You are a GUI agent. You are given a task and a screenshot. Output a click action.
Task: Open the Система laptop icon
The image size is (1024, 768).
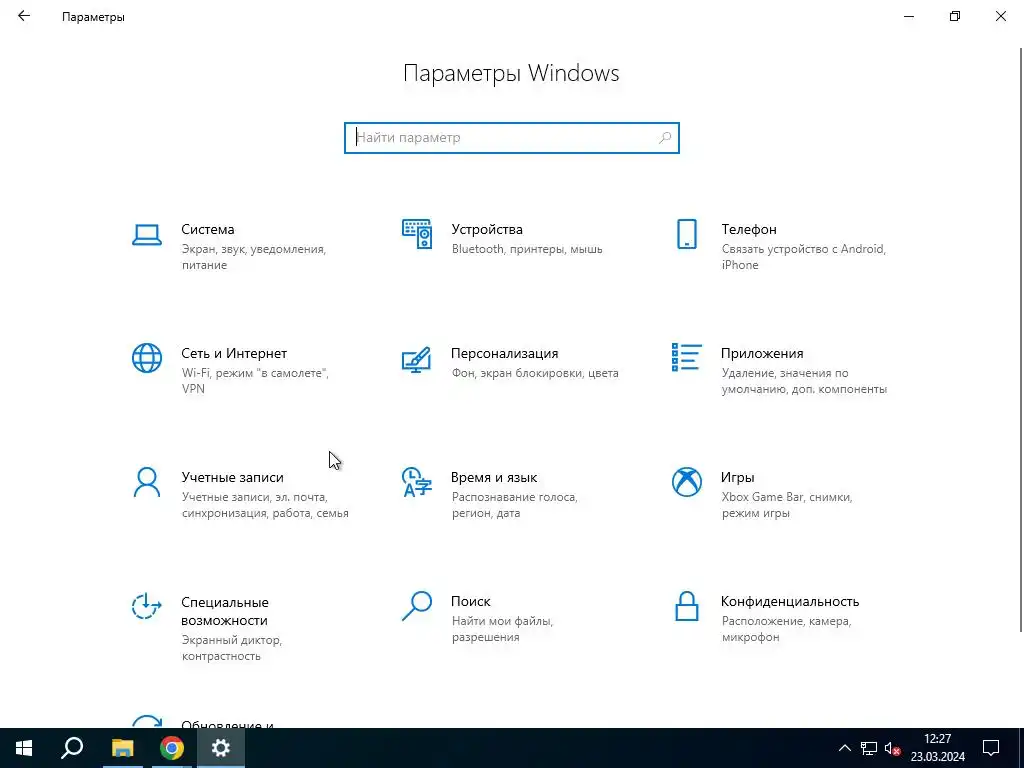tap(147, 234)
